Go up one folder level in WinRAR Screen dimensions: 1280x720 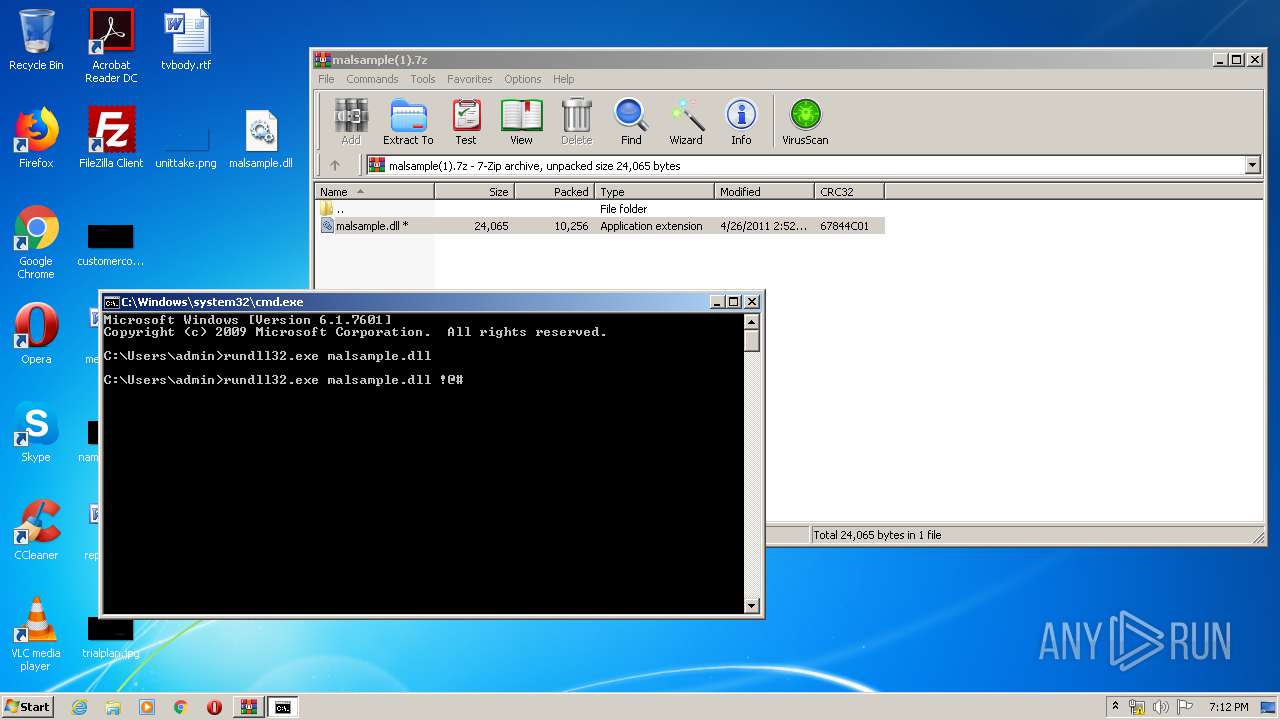(x=335, y=166)
